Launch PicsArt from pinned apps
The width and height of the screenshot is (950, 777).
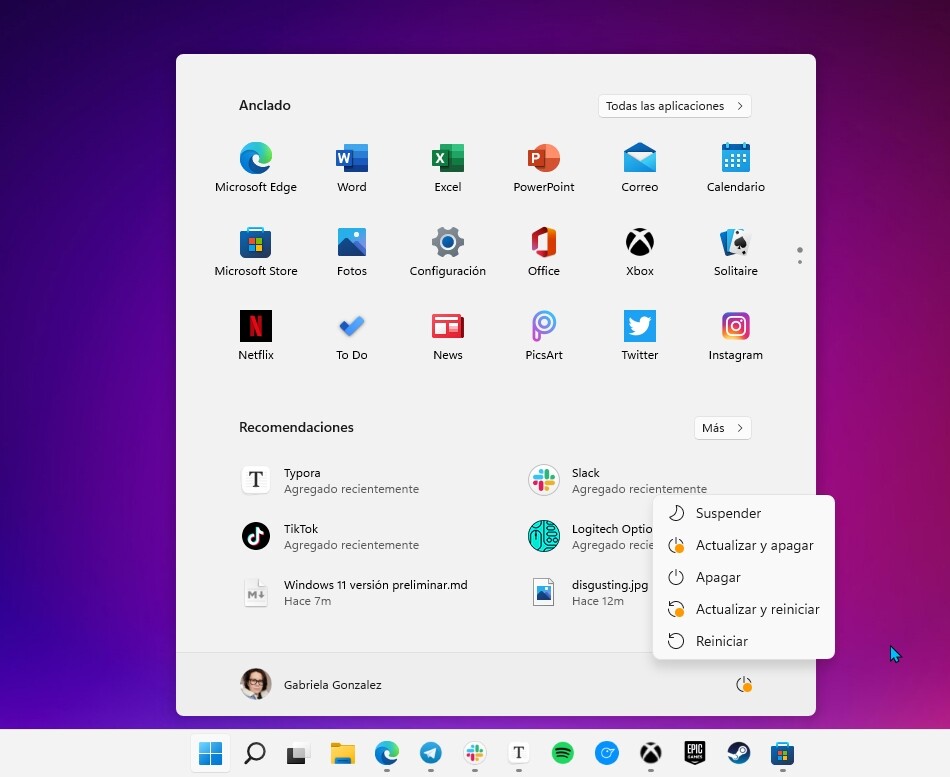[x=543, y=336]
